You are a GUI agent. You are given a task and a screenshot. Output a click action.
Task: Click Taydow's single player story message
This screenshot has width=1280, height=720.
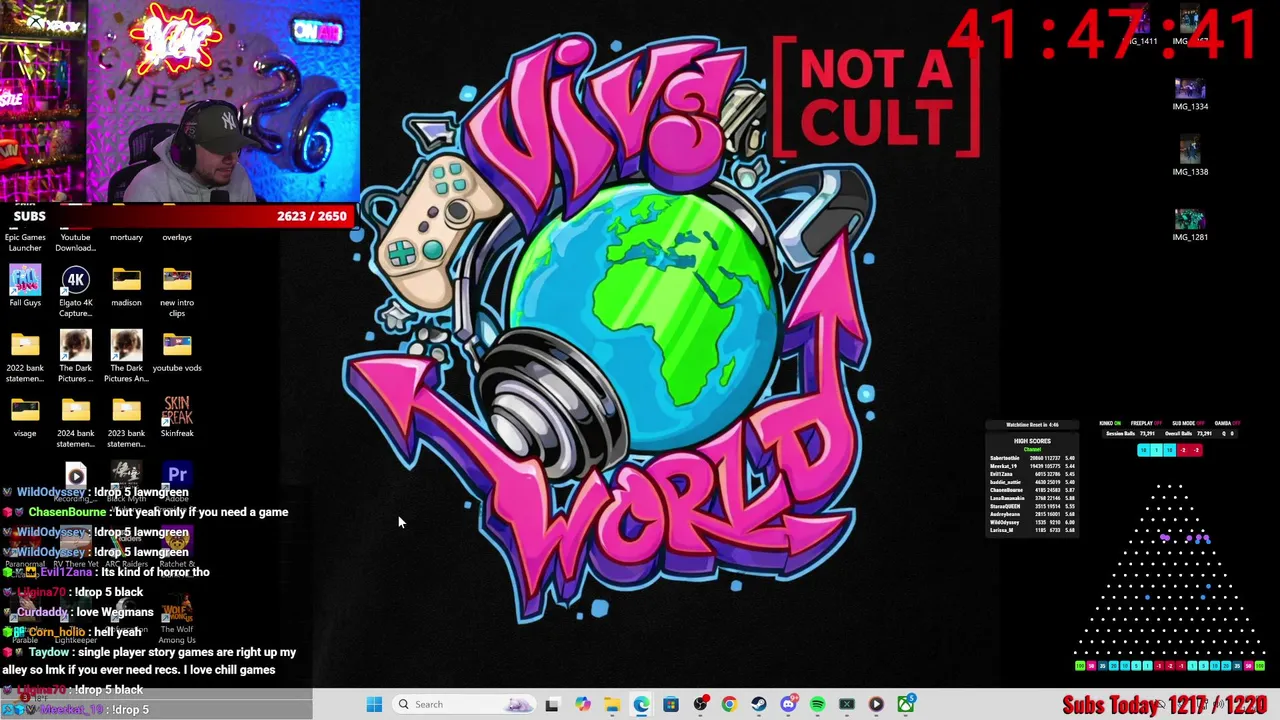150,661
